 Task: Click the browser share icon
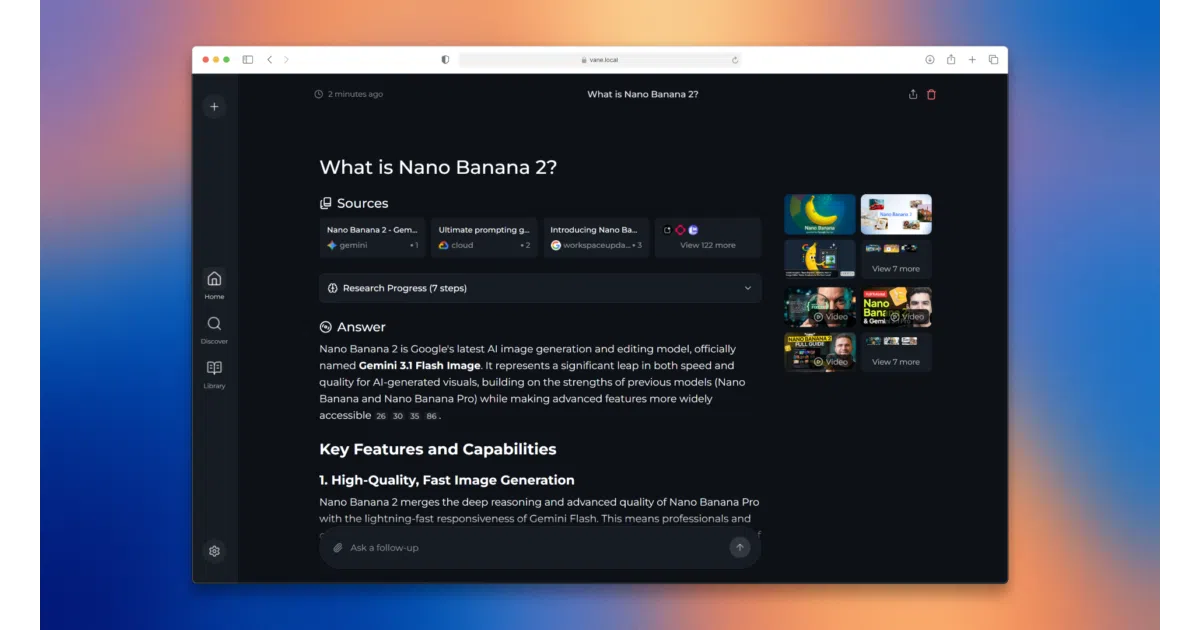coord(951,60)
